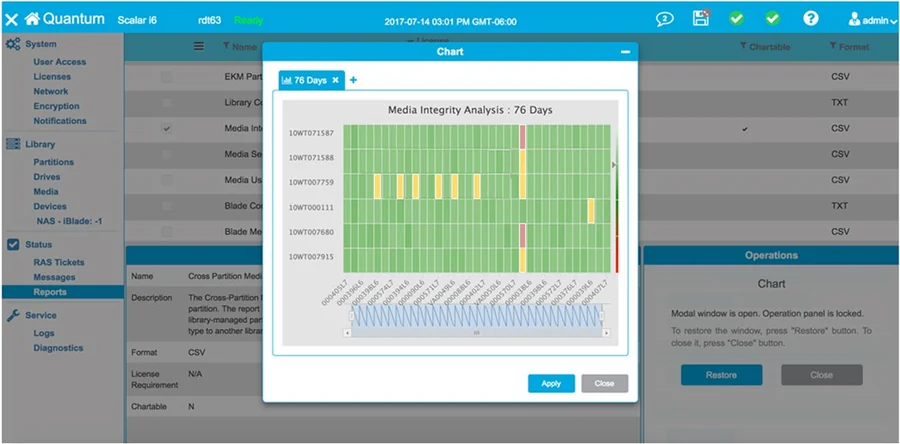This screenshot has height=444, width=900.
Task: Click the System gears icon in sidebar
Action: pos(13,44)
